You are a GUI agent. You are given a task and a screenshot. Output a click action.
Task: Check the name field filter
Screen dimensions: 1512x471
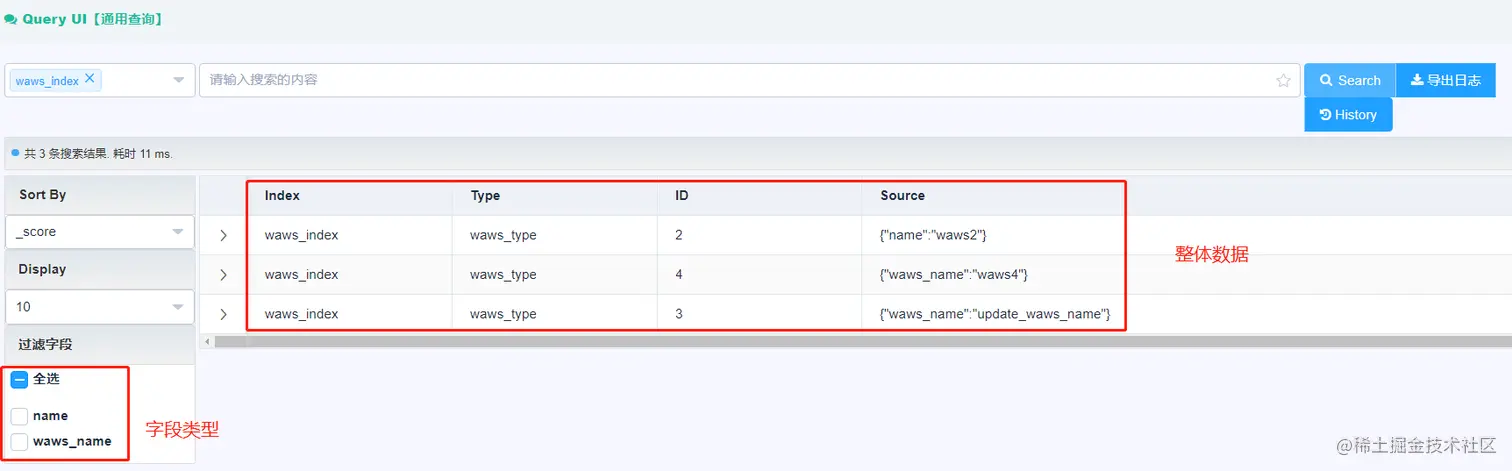tap(19, 416)
